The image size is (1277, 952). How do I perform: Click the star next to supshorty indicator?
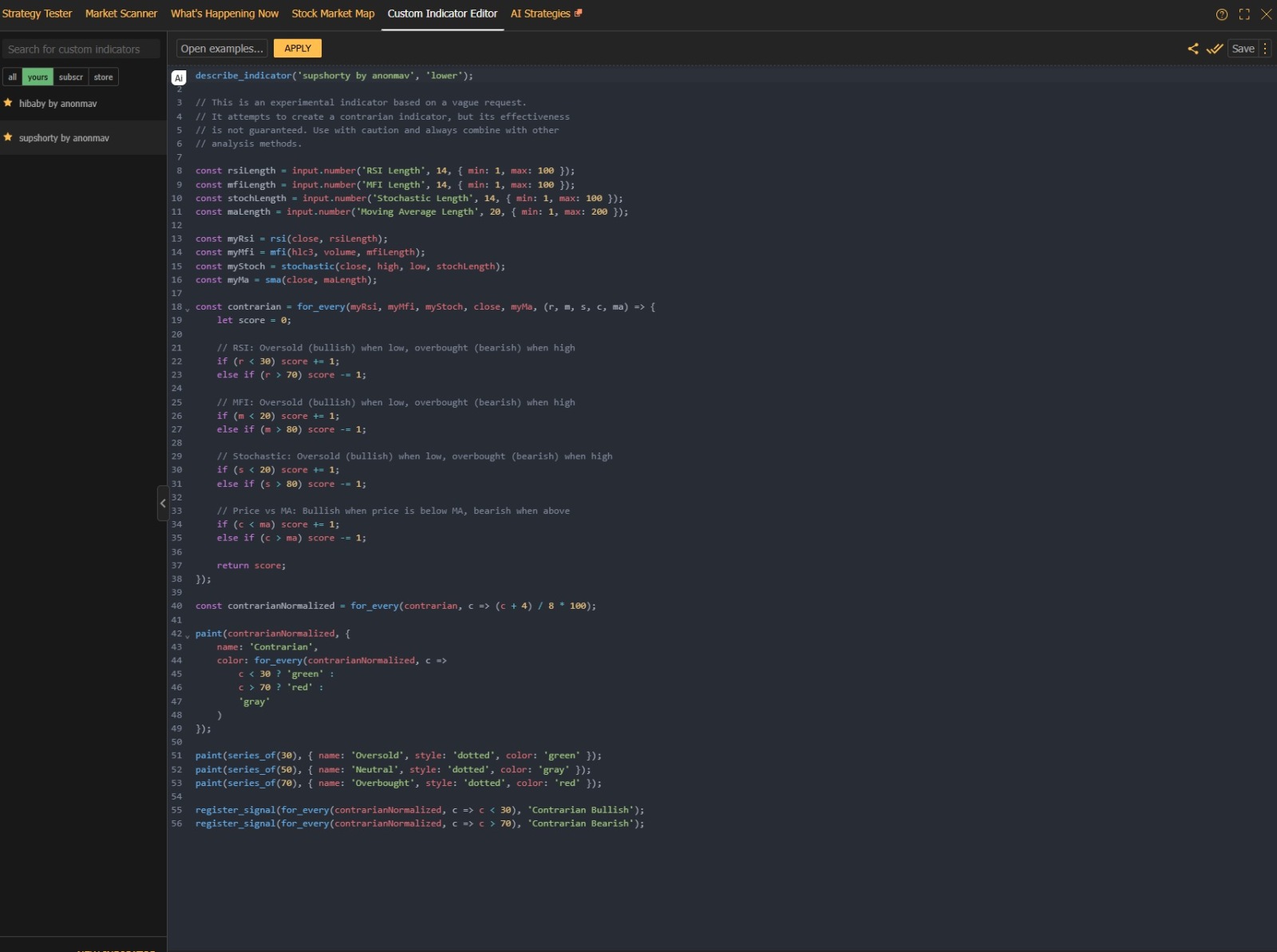(x=8, y=137)
